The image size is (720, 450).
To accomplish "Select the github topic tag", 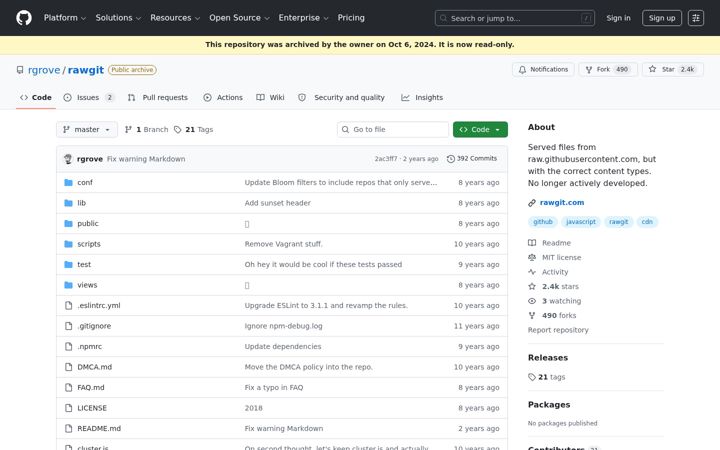I will [x=543, y=222].
